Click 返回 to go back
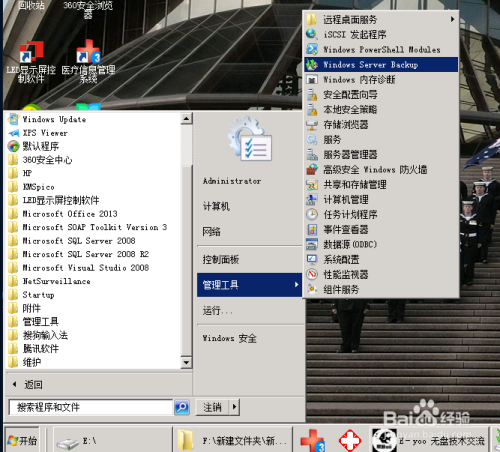The height and width of the screenshot is (452, 500). point(28,385)
